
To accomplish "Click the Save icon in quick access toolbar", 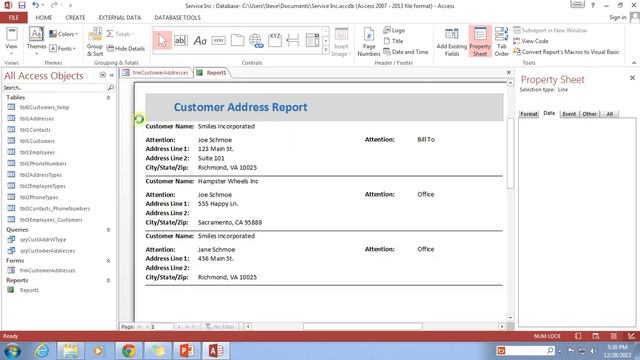I will click(22, 5).
